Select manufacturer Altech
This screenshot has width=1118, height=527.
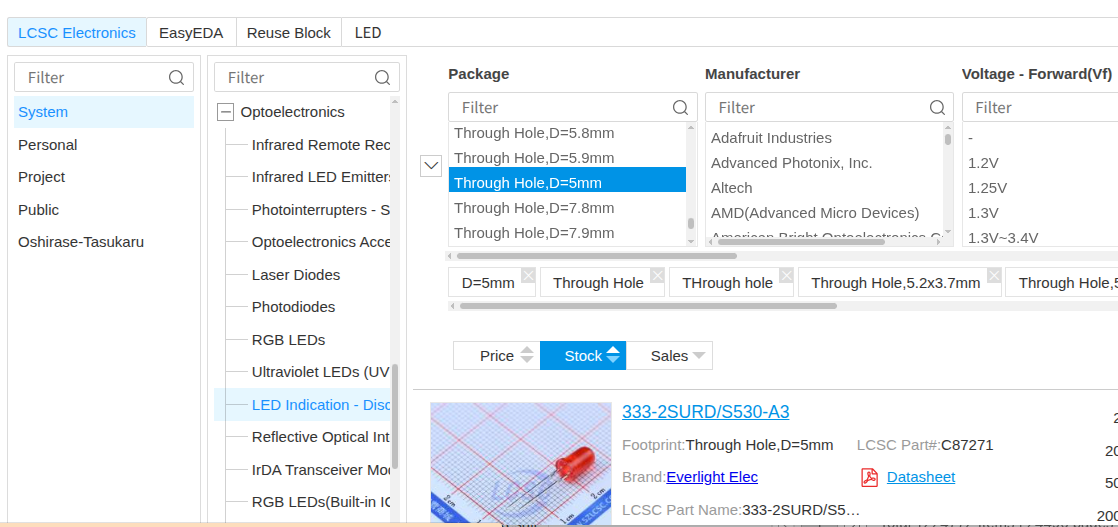tap(732, 188)
